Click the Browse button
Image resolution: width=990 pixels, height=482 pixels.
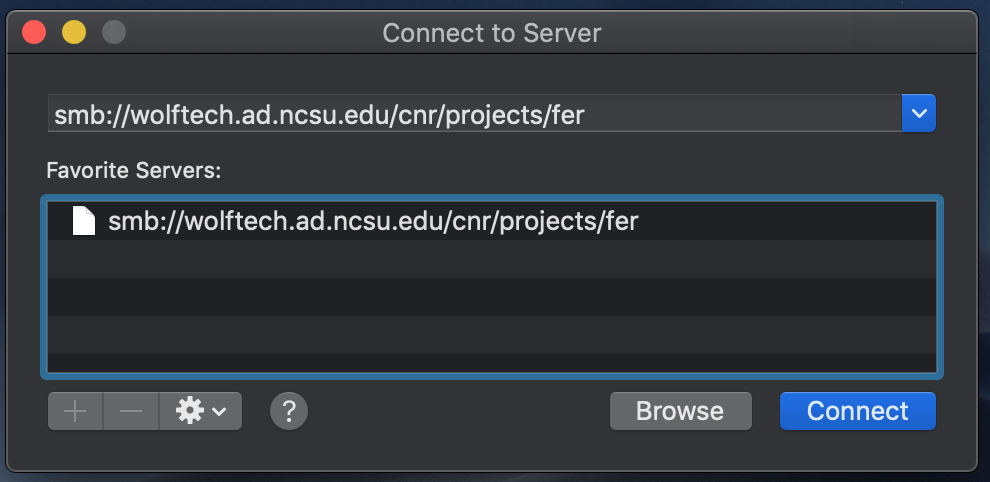pos(681,411)
